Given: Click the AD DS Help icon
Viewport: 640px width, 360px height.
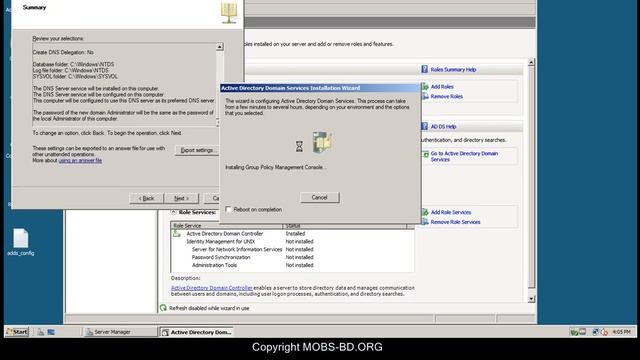Looking at the screenshot, I should click(x=424, y=126).
